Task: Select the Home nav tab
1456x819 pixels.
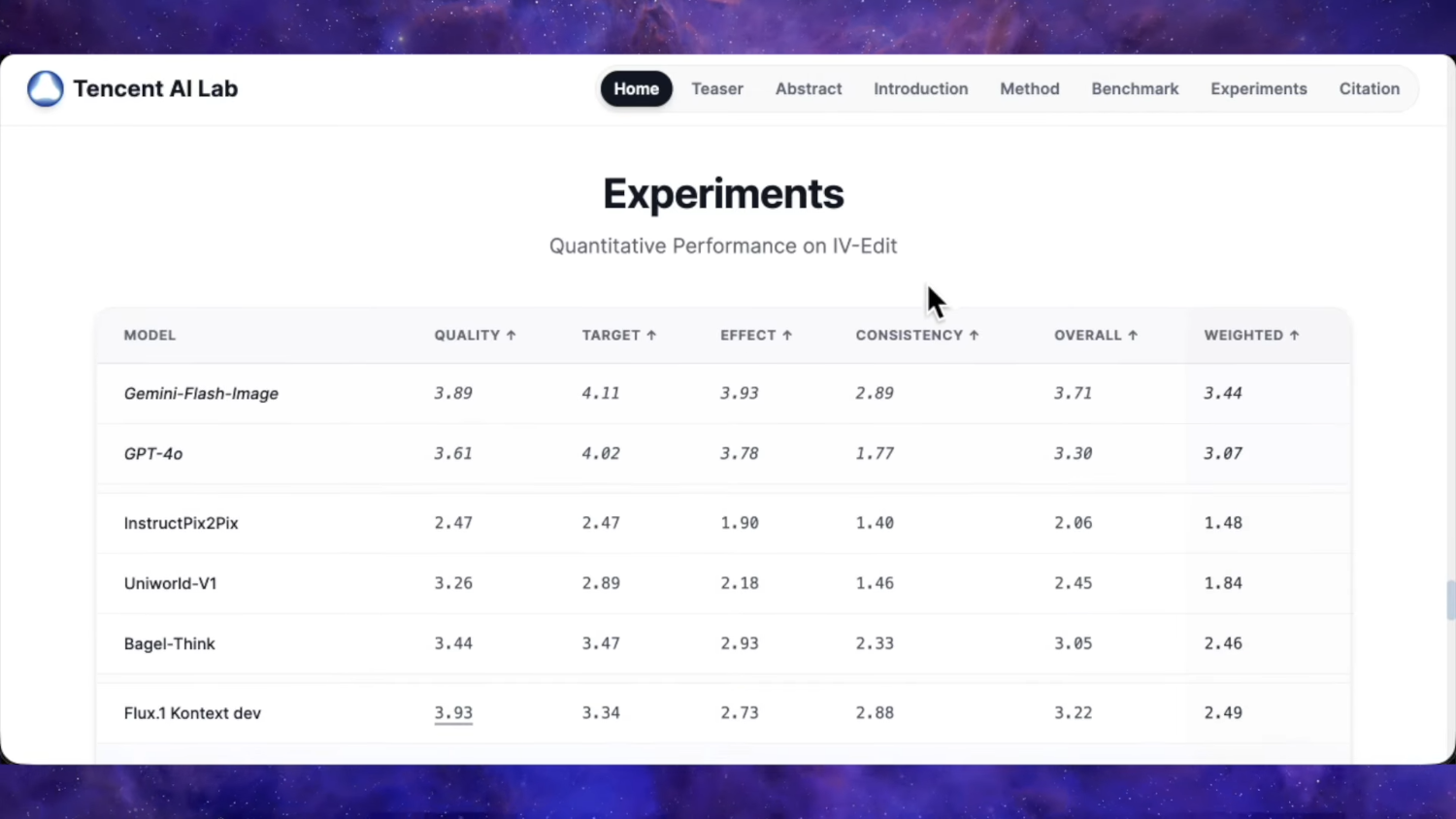Action: (x=636, y=88)
